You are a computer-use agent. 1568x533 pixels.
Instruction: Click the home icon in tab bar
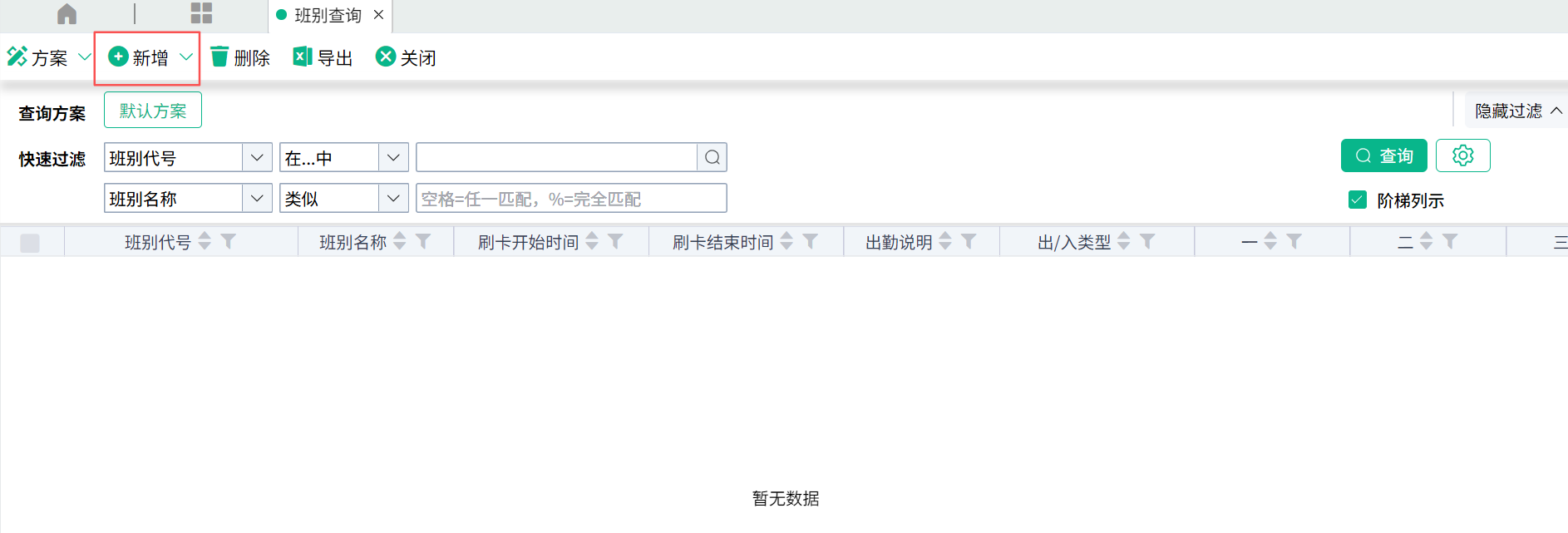(x=67, y=14)
